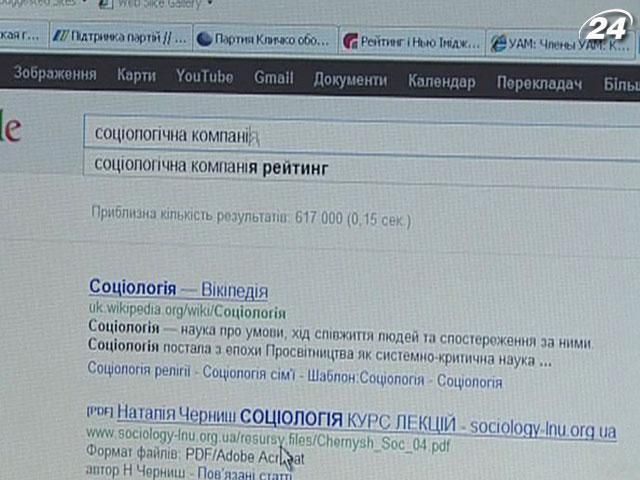Open Календар in Google top bar

(x=442, y=82)
